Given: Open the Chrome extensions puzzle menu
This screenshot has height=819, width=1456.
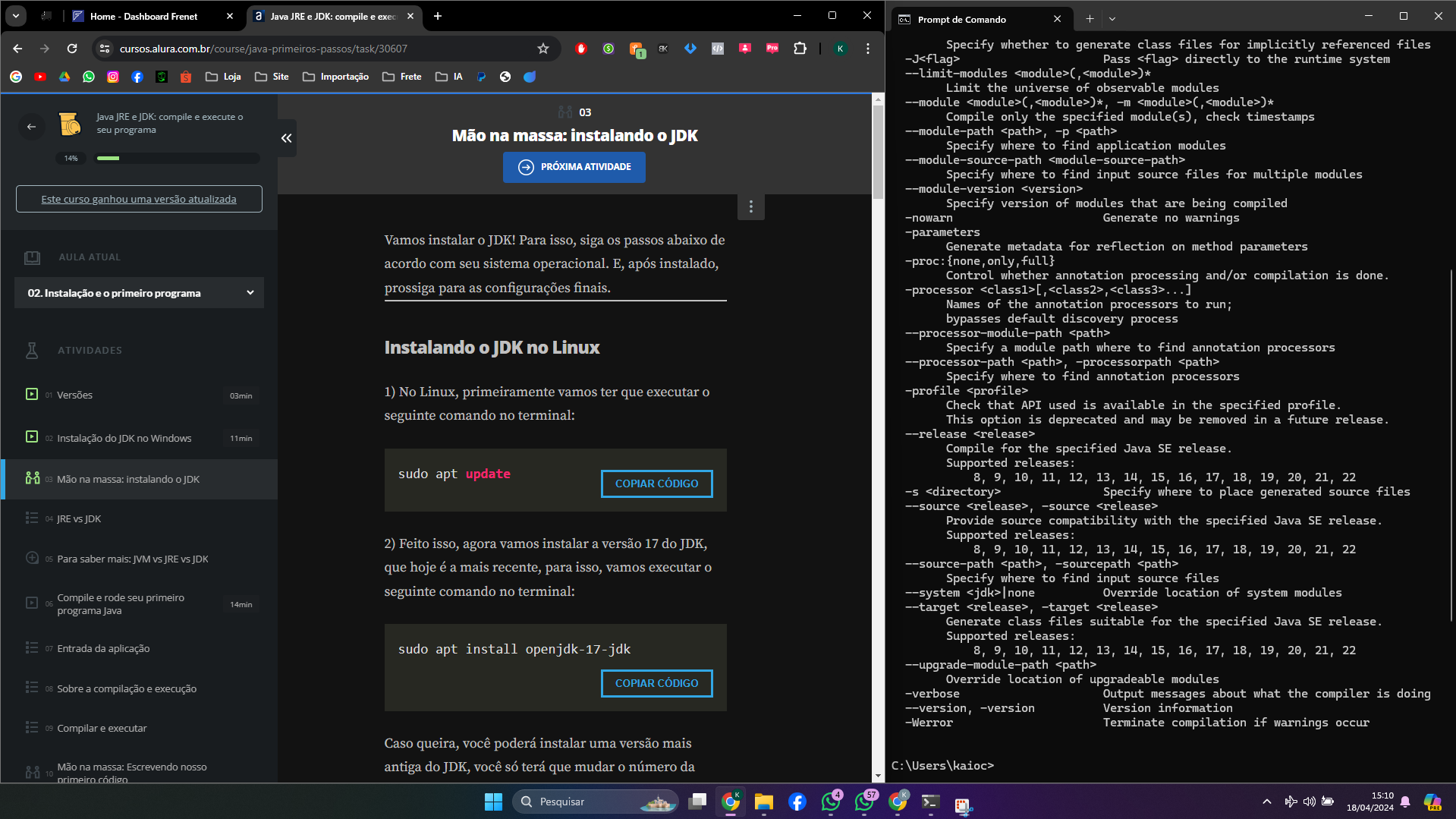Looking at the screenshot, I should [800, 49].
